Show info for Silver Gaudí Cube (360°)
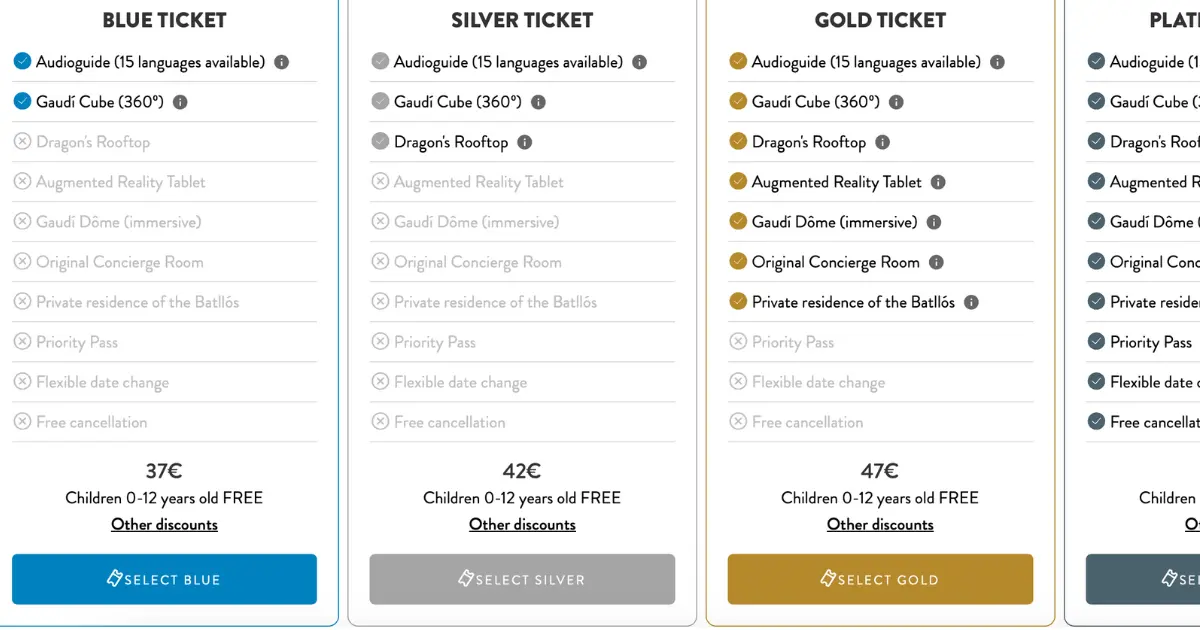The height and width of the screenshot is (630, 1200). [x=538, y=102]
